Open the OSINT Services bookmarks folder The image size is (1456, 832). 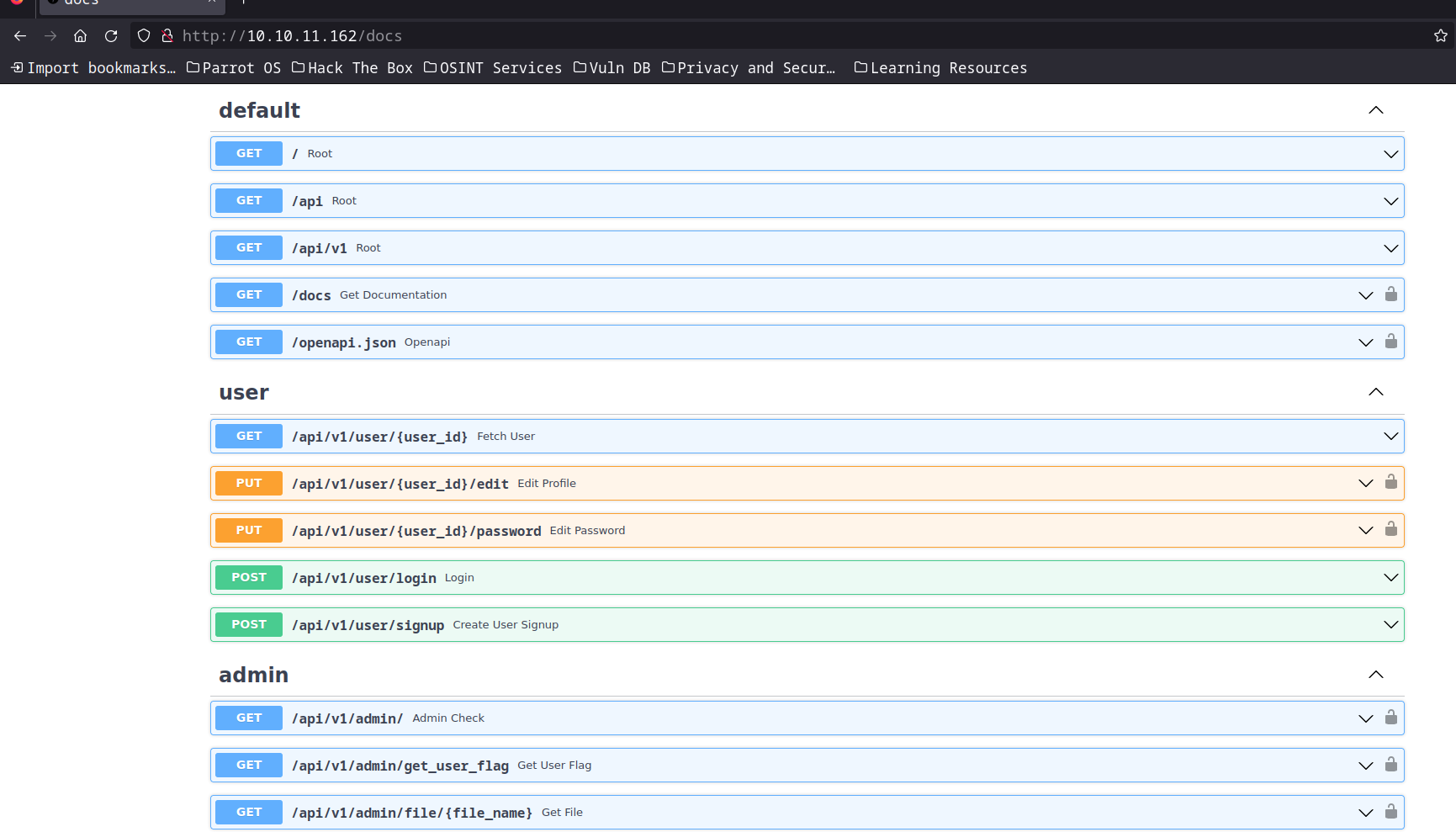pyautogui.click(x=493, y=68)
